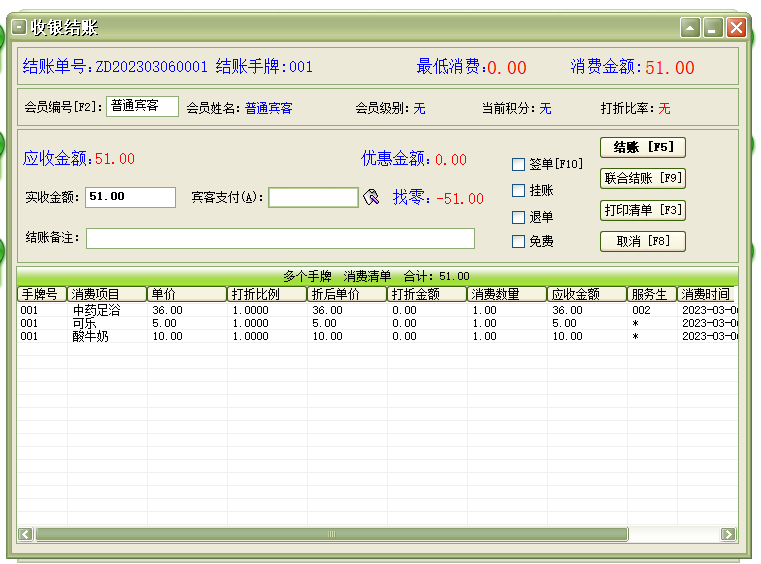Select the 中药足浴 row in the list
761x564 pixels.
point(378,310)
